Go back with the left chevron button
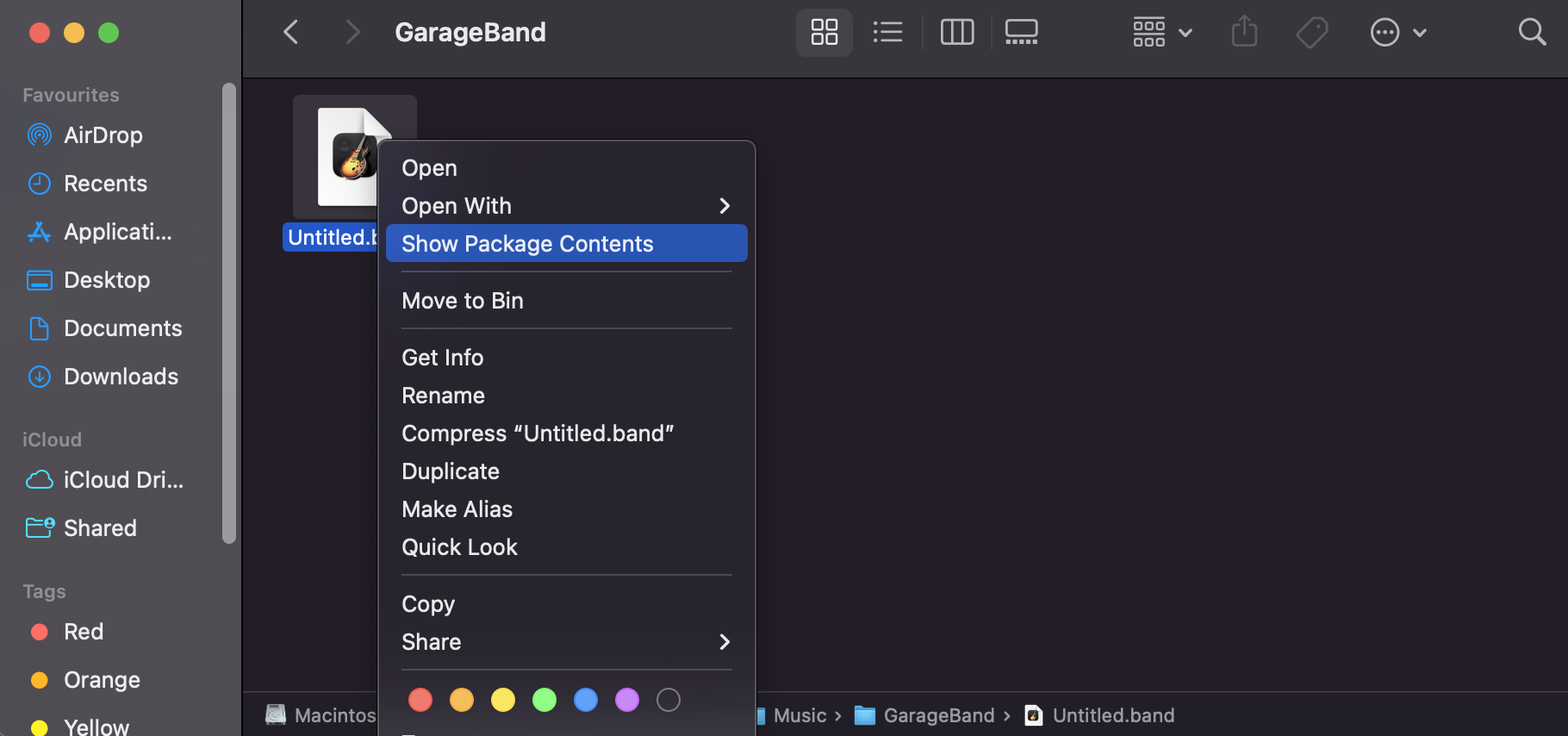Screen dimensions: 1568x736 tap(291, 33)
